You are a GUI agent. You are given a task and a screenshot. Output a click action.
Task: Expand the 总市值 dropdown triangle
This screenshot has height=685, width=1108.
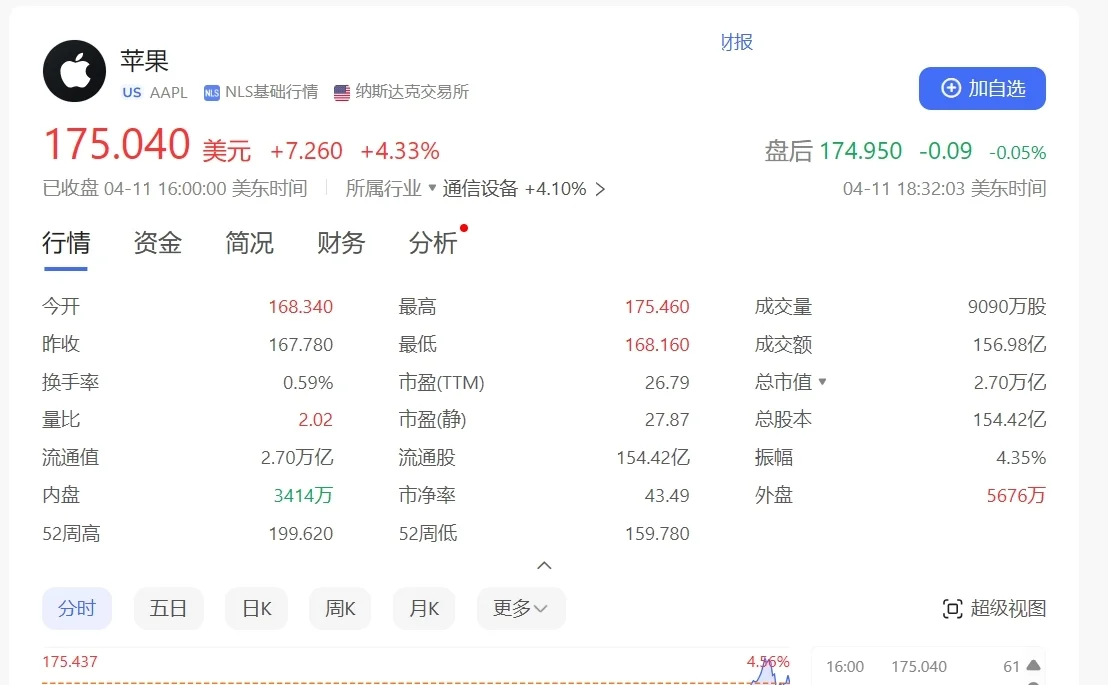[822, 382]
